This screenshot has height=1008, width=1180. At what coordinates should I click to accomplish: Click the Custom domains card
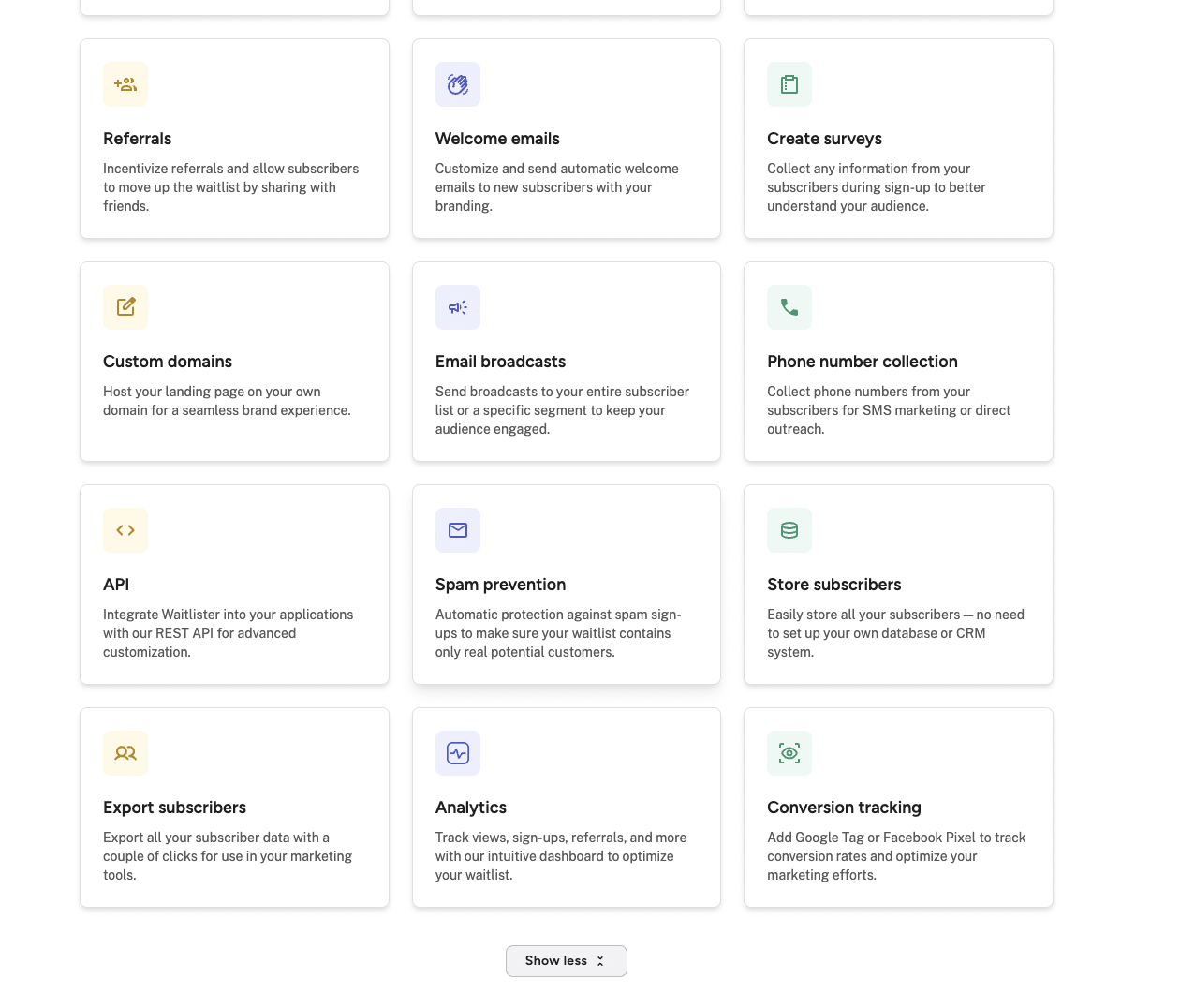[234, 361]
